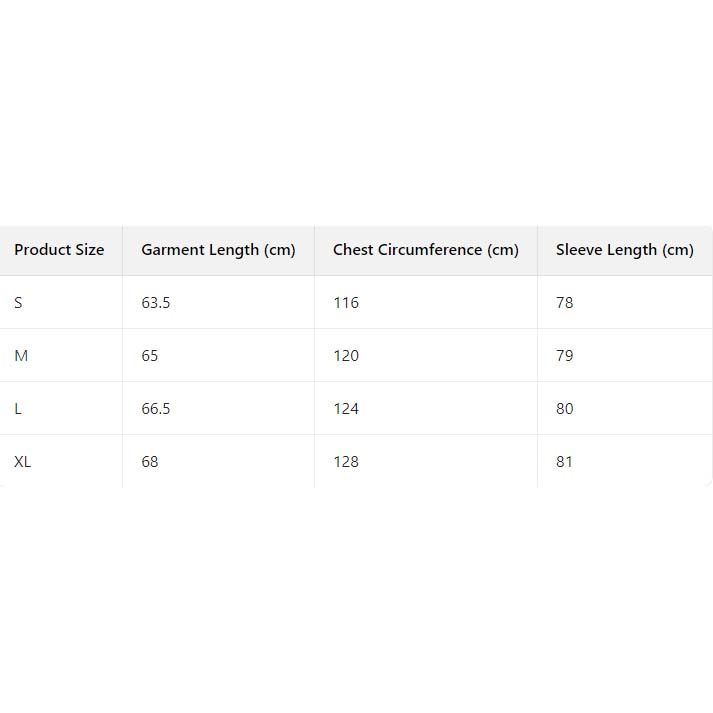This screenshot has width=713, height=713.
Task: Select the Garment Length (cm) header
Action: coord(218,250)
